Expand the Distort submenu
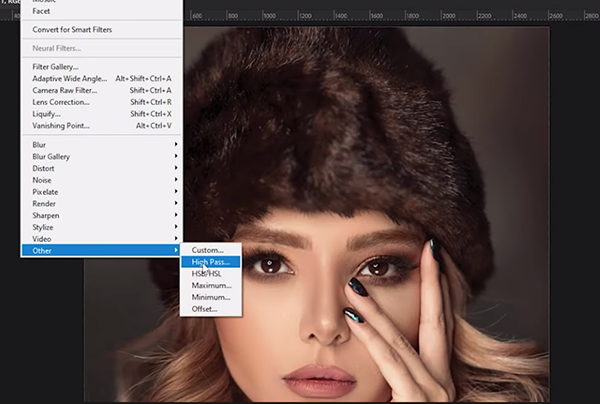Image resolution: width=600 pixels, height=404 pixels. click(101, 168)
